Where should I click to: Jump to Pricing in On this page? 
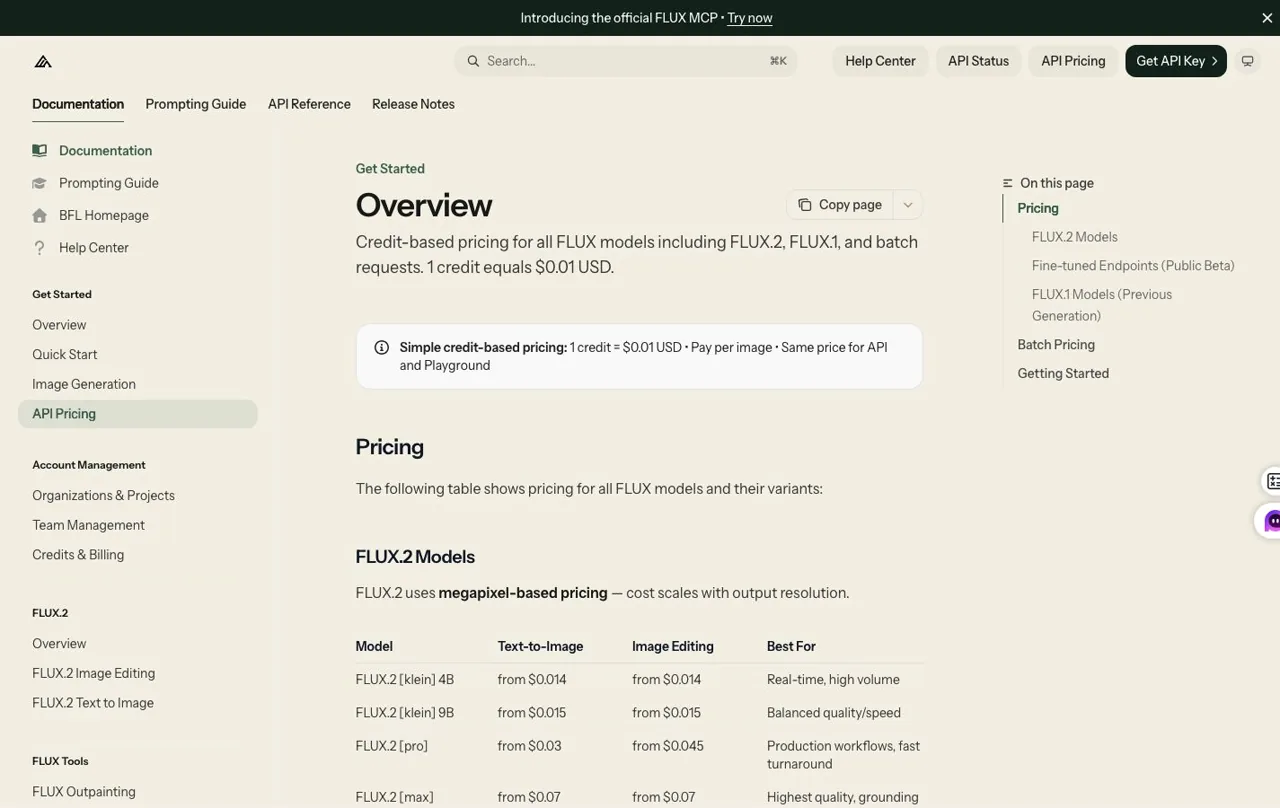pyautogui.click(x=1038, y=208)
